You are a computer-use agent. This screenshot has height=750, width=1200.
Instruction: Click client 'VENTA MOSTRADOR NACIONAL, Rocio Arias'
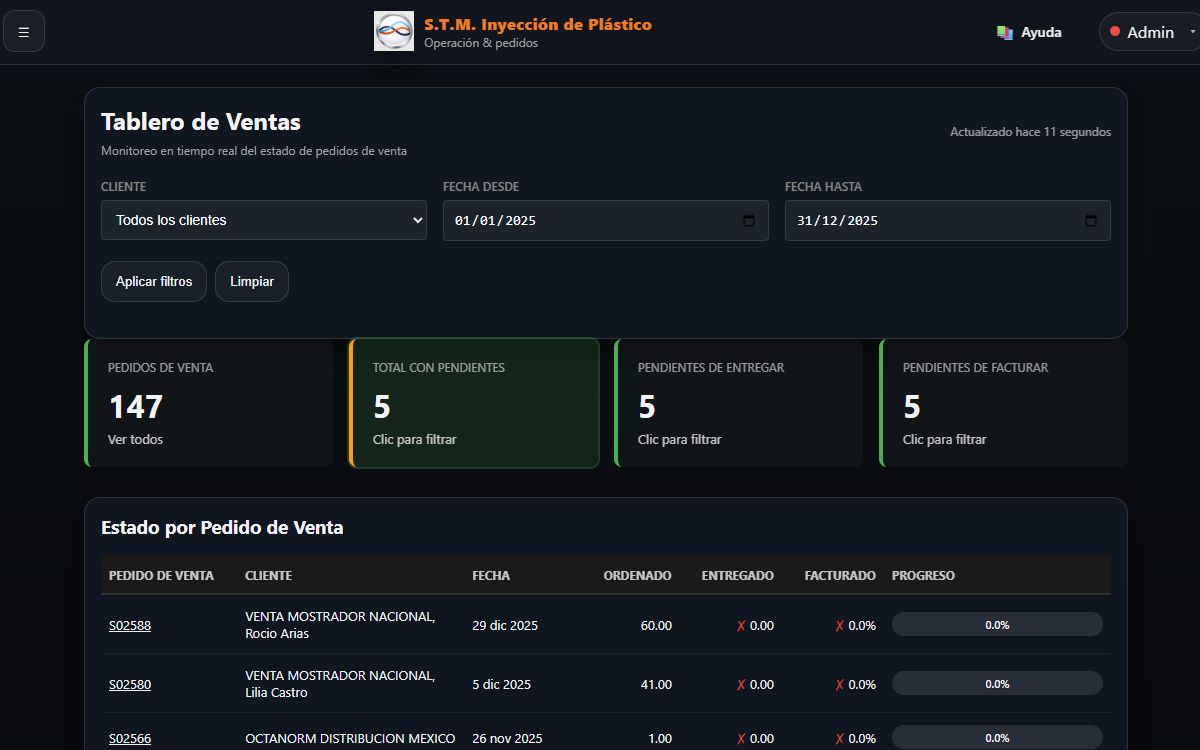click(x=340, y=625)
